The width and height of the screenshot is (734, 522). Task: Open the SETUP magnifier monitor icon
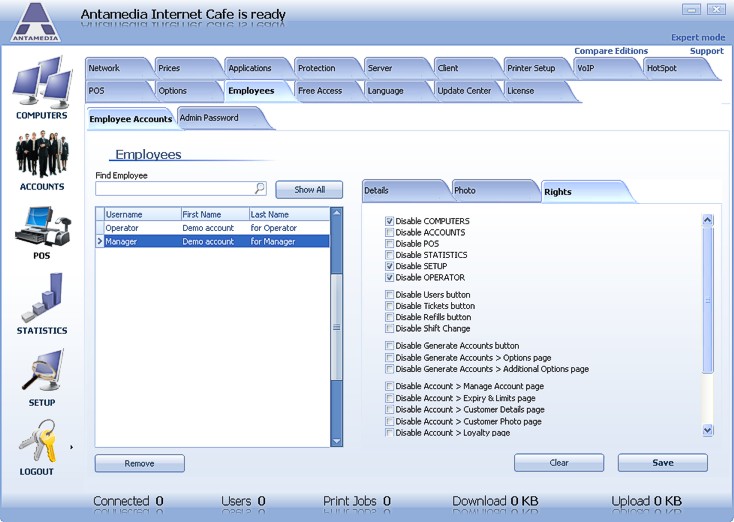coord(42,371)
